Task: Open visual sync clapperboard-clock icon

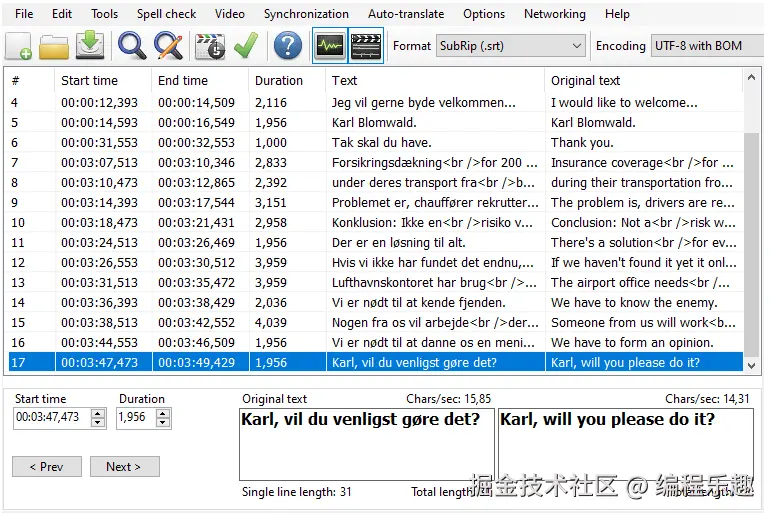Action: 210,46
